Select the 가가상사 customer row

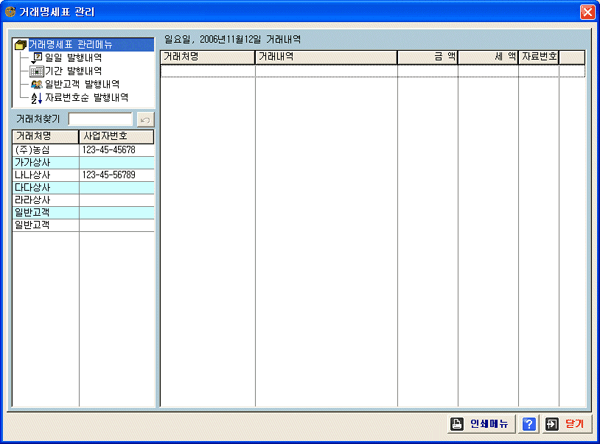(83, 163)
